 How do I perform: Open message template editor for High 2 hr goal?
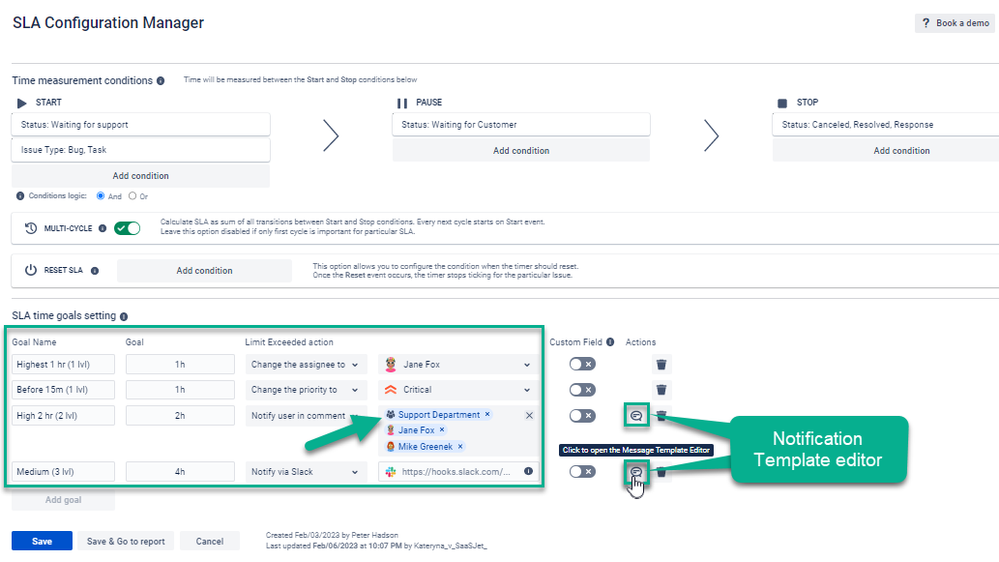tap(636, 415)
